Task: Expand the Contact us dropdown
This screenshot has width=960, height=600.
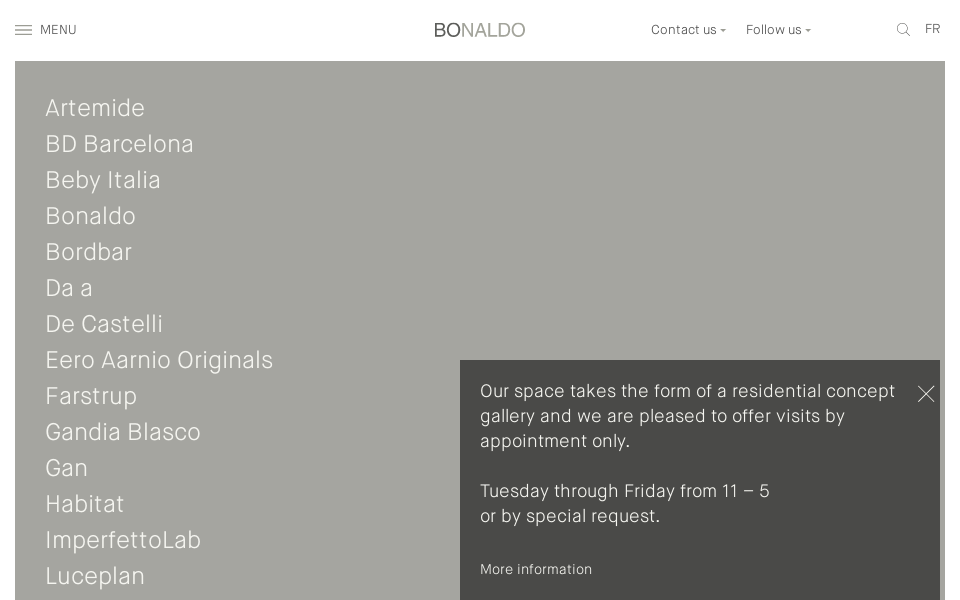Action: coord(688,30)
